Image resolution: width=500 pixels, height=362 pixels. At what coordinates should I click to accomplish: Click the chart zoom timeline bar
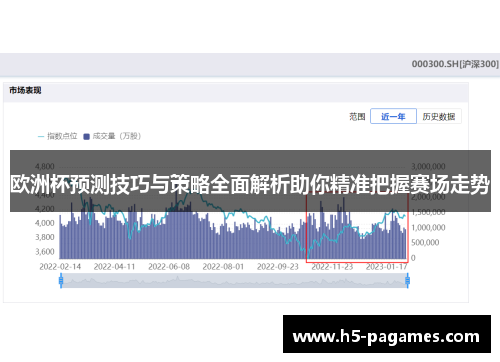click(x=234, y=281)
